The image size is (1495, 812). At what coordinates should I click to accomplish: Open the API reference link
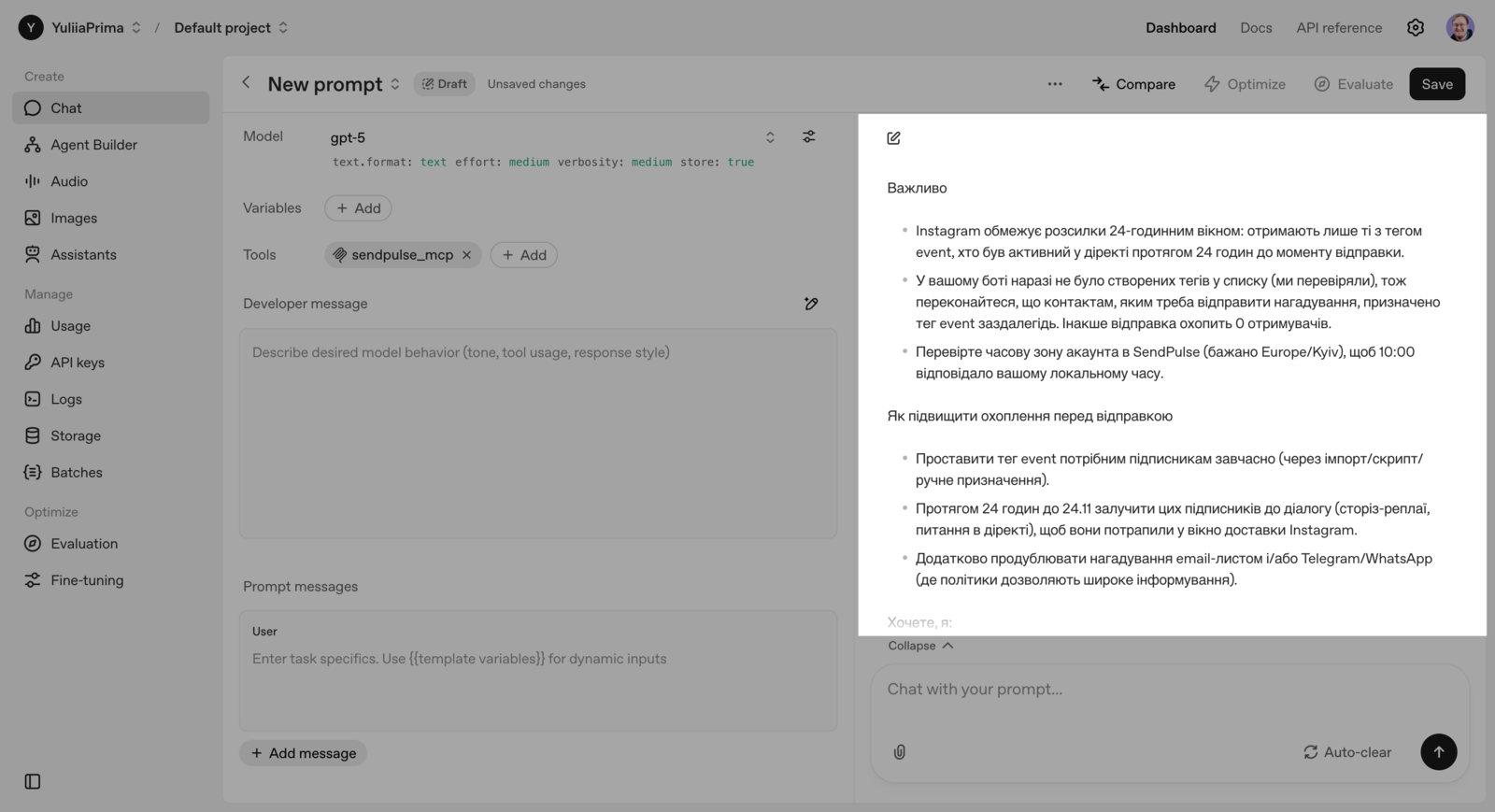click(x=1339, y=28)
